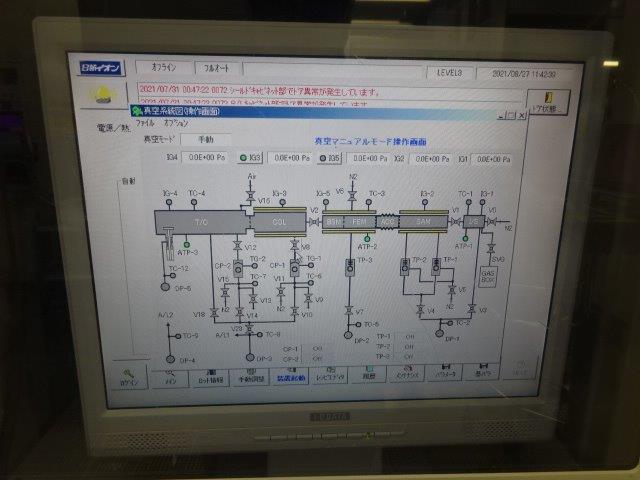Click the V10 valve symbol
Viewport: 640px width, 480px height.
(x=295, y=312)
